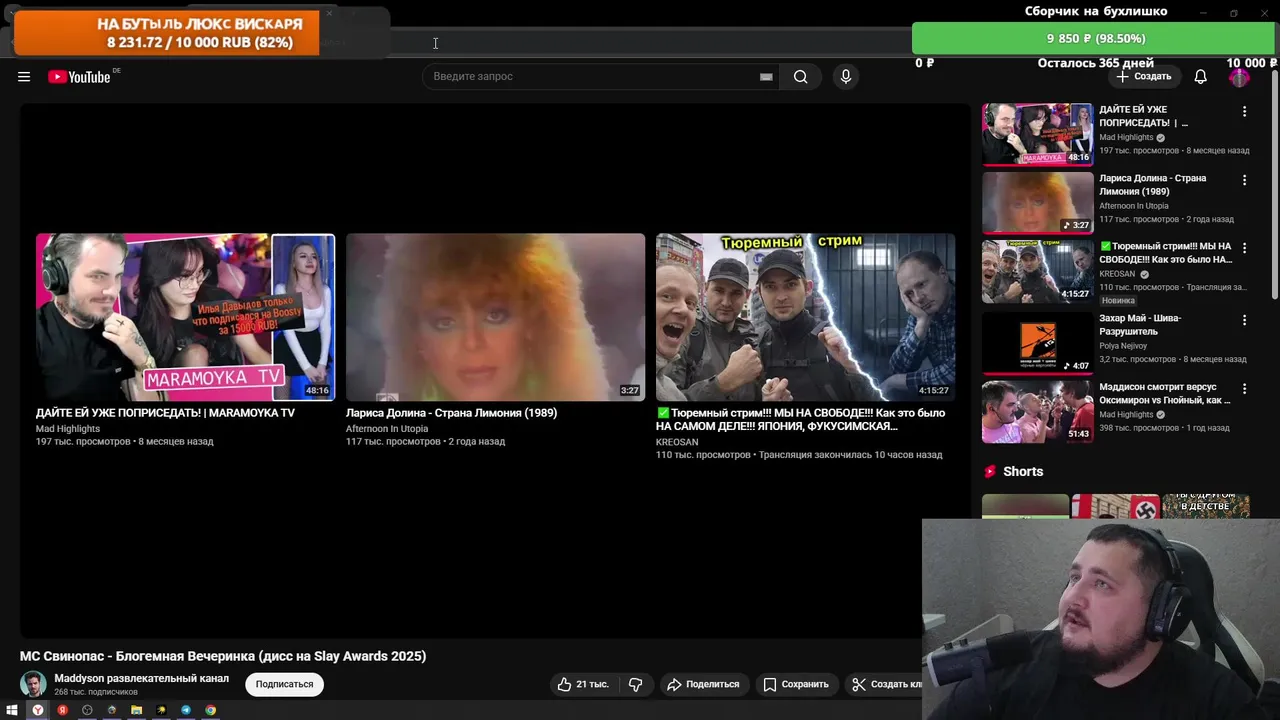The image size is (1280, 720).
Task: Open channel 'KREOSAN' below the end-screen video
Action: point(677,442)
